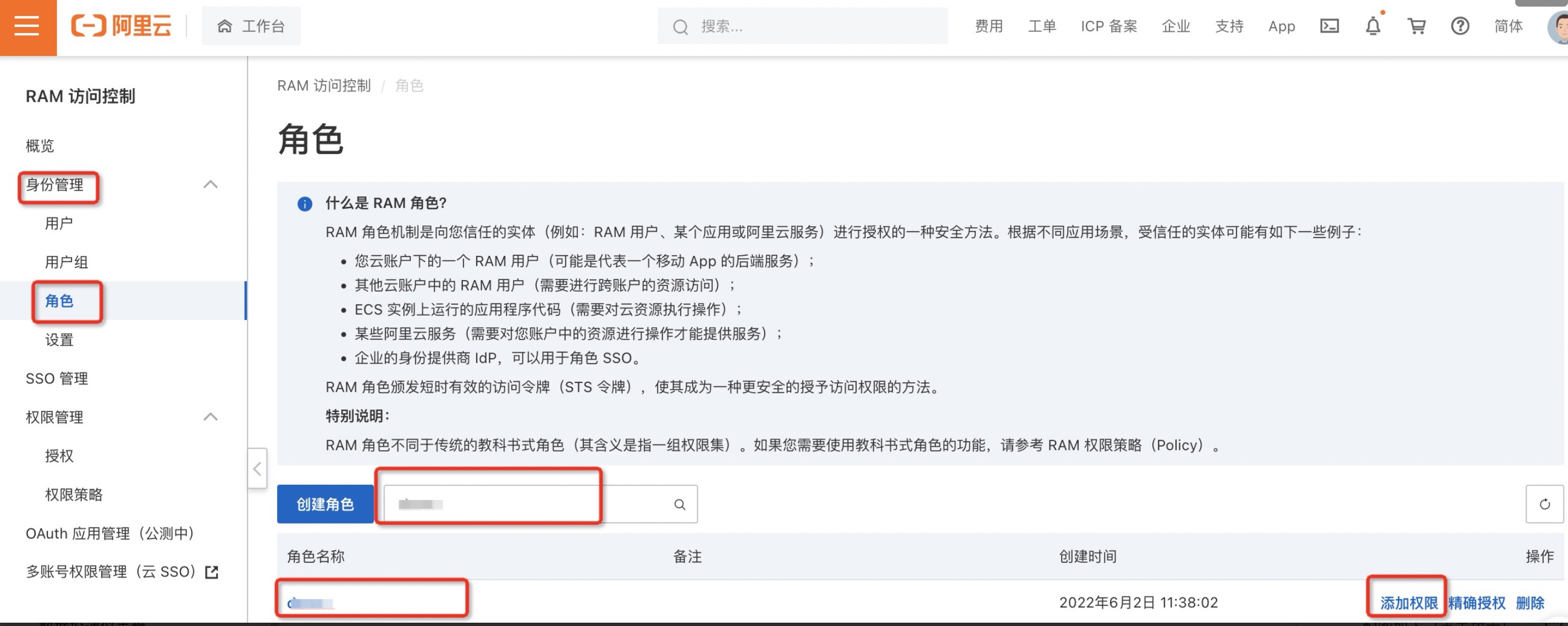Screen dimensions: 1568x626
Task: Click the 删除 link in role row
Action: [x=1530, y=603]
